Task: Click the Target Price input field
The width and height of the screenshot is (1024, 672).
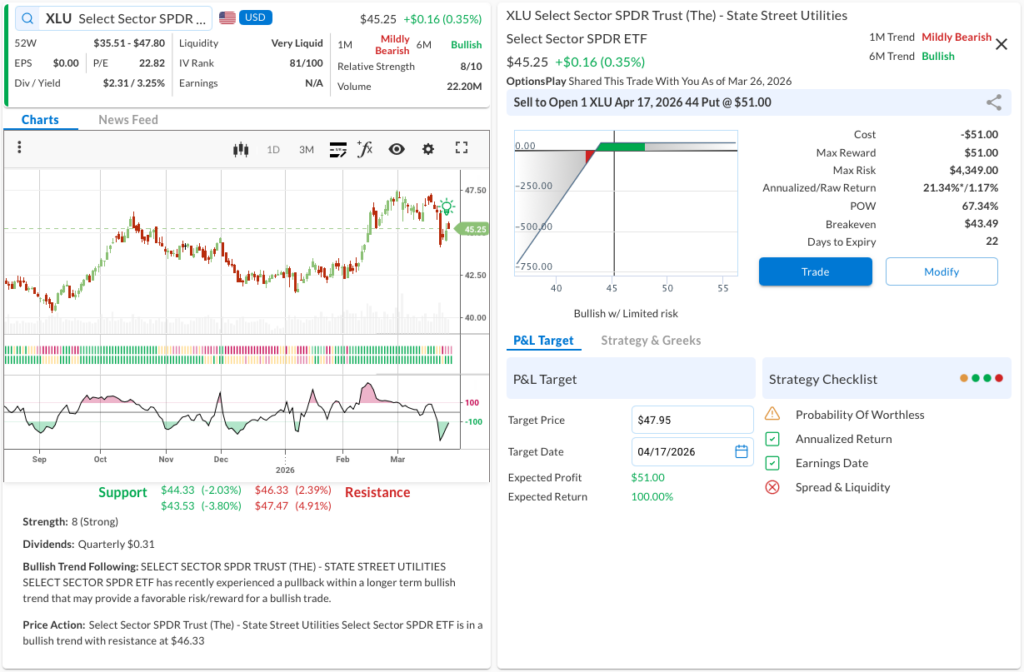Action: tap(692, 420)
